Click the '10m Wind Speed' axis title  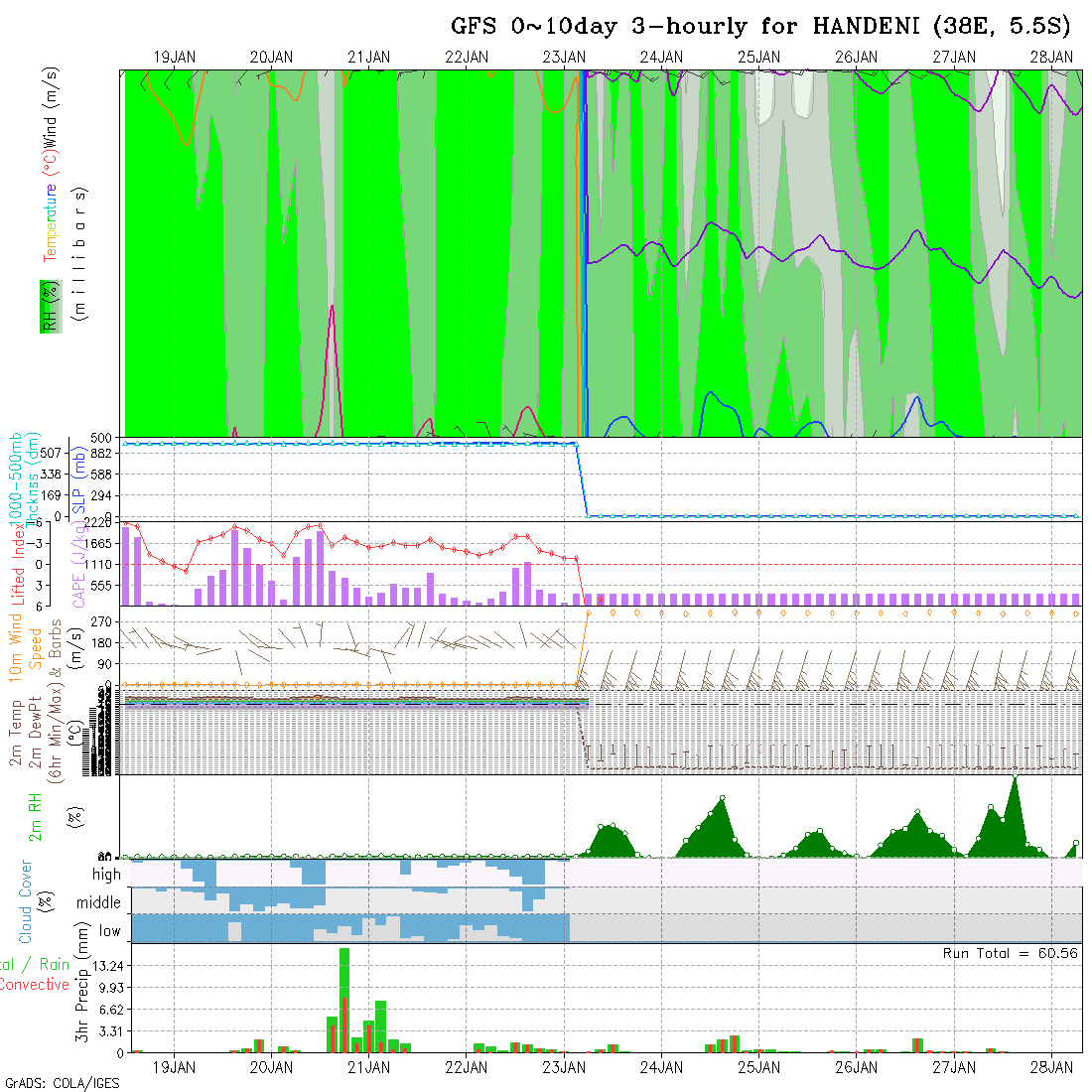pyautogui.click(x=26, y=647)
